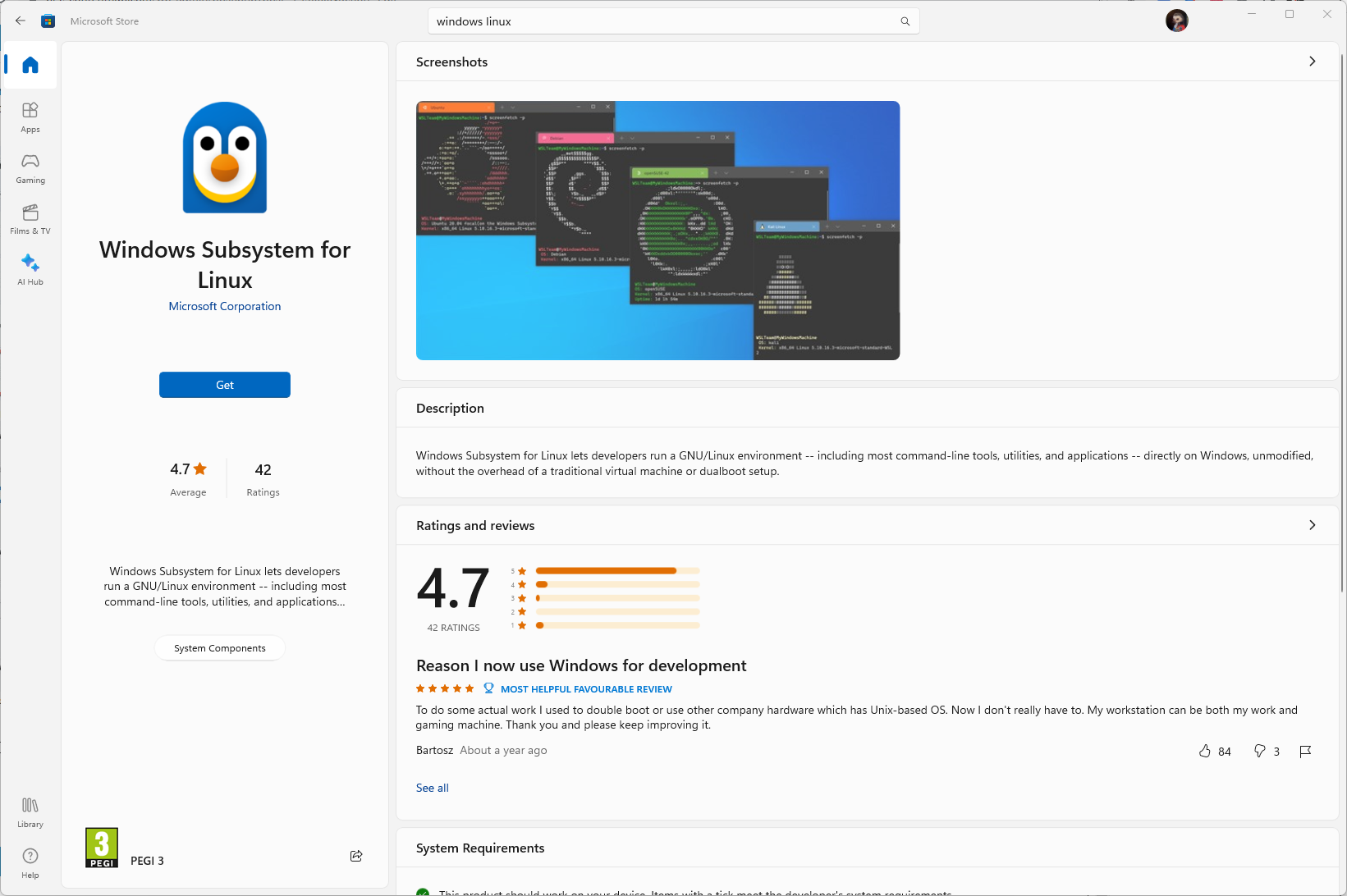Image resolution: width=1347 pixels, height=896 pixels.
Task: Open the user profile avatar
Action: pyautogui.click(x=1176, y=21)
